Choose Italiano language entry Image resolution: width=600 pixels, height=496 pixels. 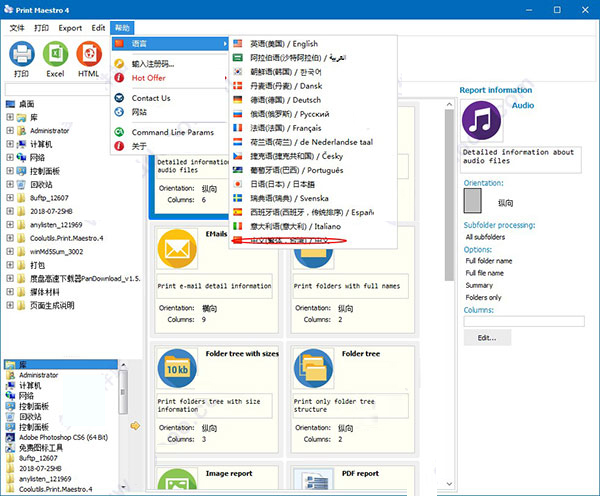pyautogui.click(x=313, y=226)
